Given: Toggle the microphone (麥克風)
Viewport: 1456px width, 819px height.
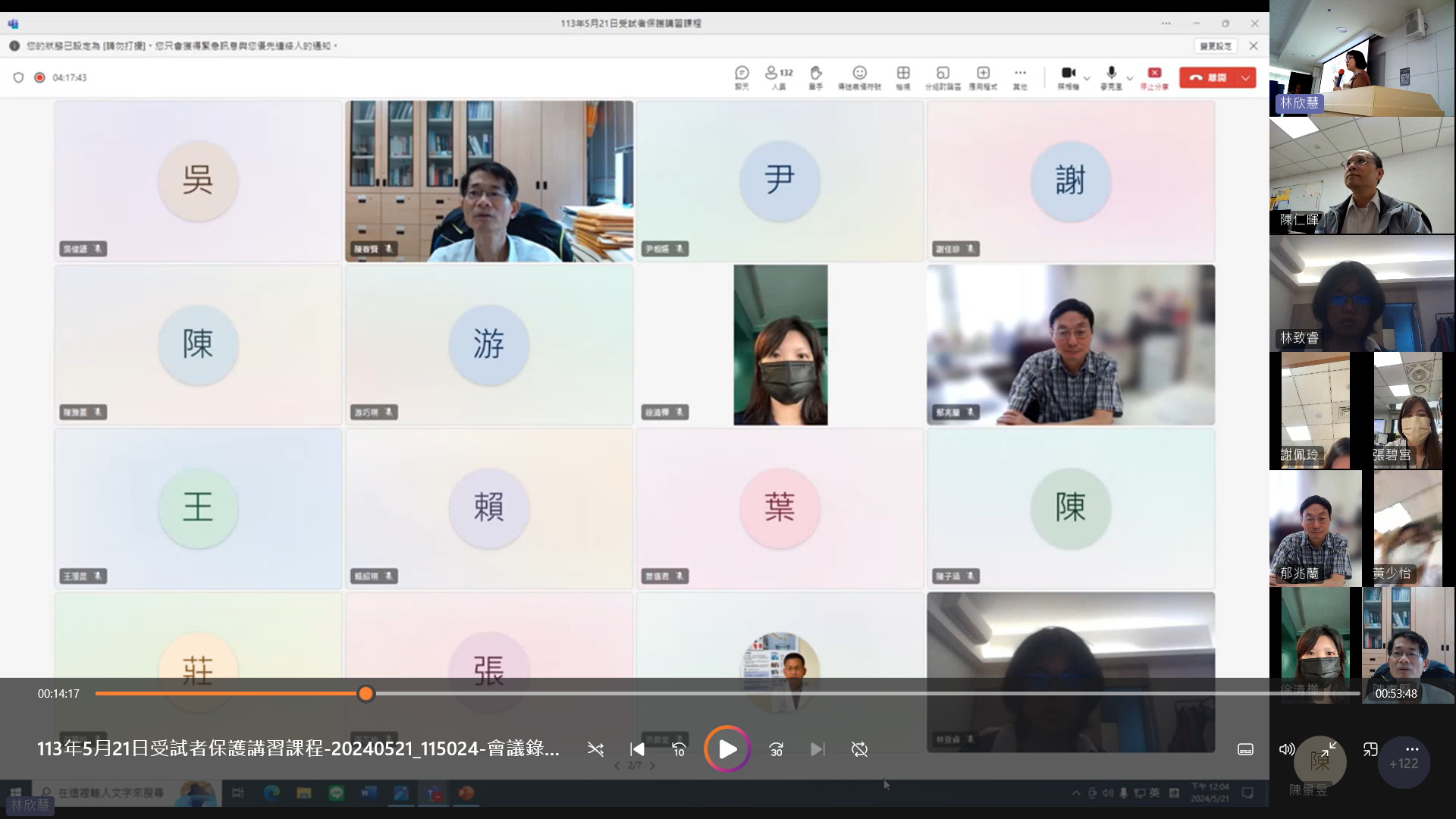Looking at the screenshot, I should [1111, 77].
